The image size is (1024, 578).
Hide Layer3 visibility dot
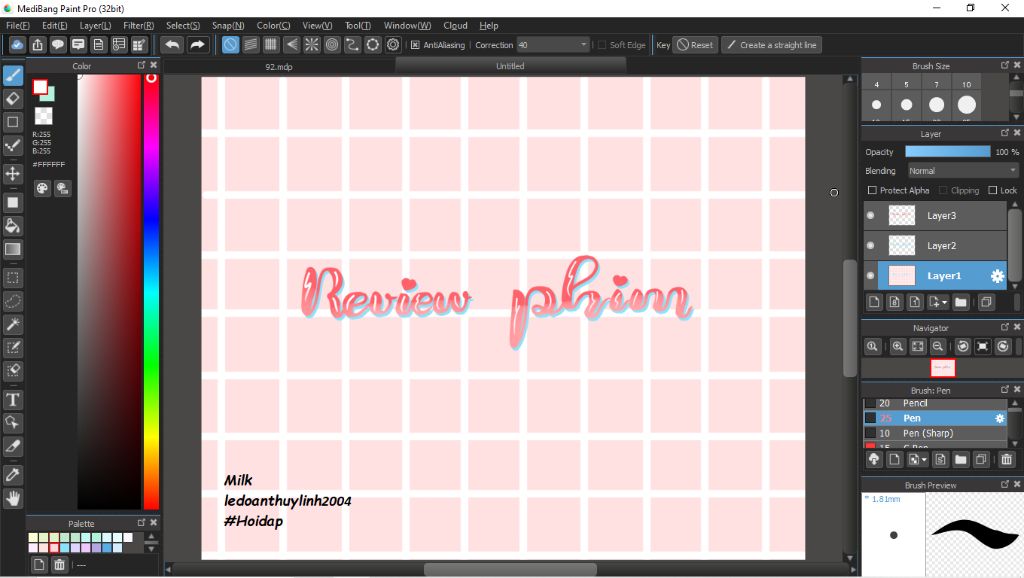click(x=871, y=216)
